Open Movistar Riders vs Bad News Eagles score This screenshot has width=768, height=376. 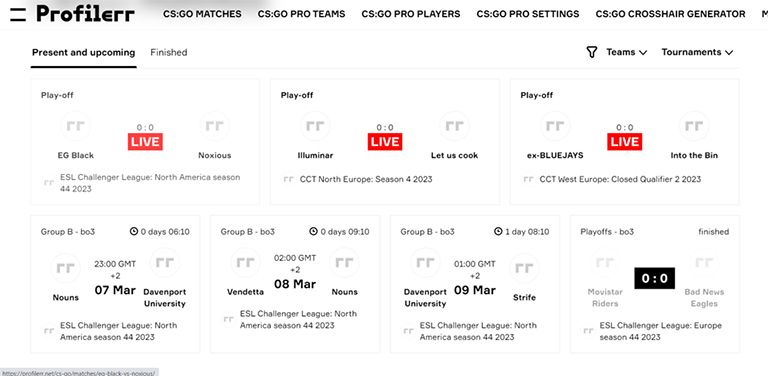click(x=654, y=279)
